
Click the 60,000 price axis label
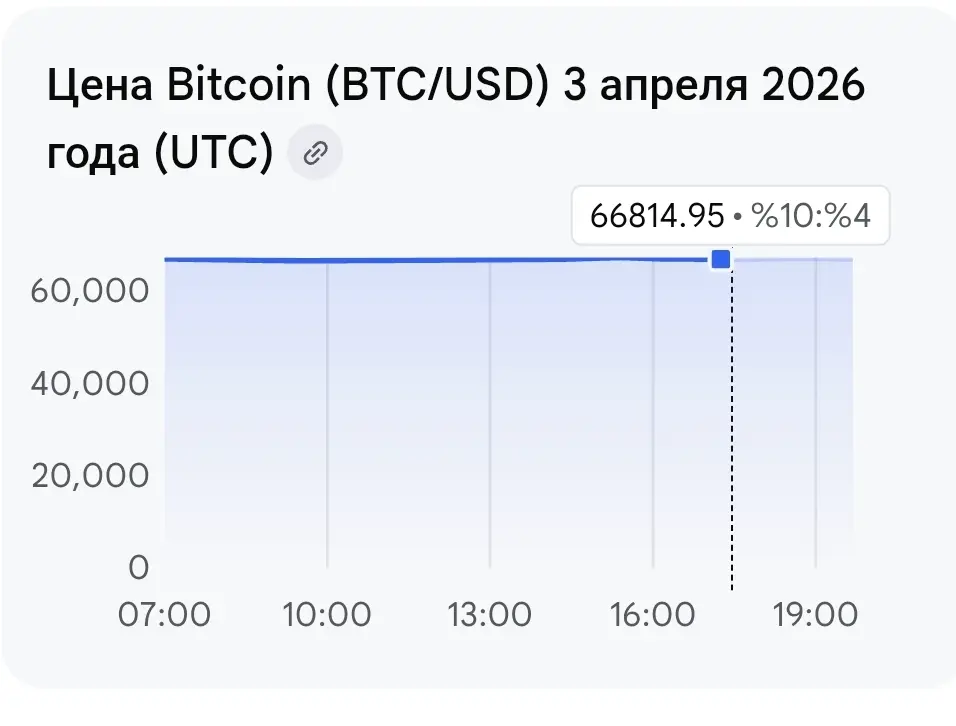(x=90, y=291)
